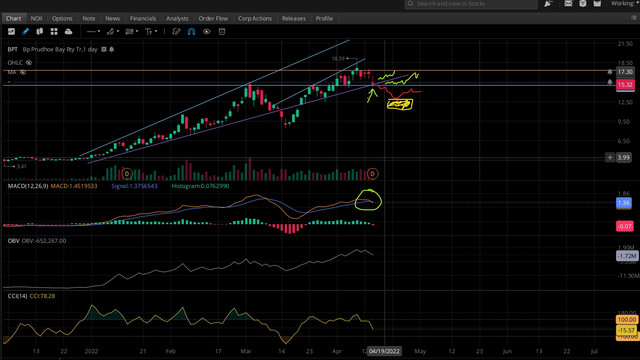Click the yellow -15.57 CCI value tag

626,330
